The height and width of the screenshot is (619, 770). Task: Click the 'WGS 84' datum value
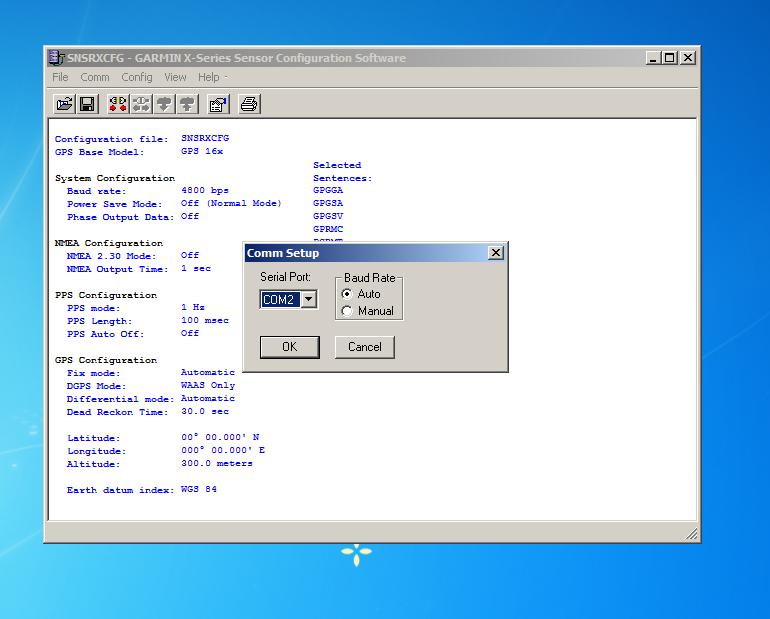click(x=199, y=489)
